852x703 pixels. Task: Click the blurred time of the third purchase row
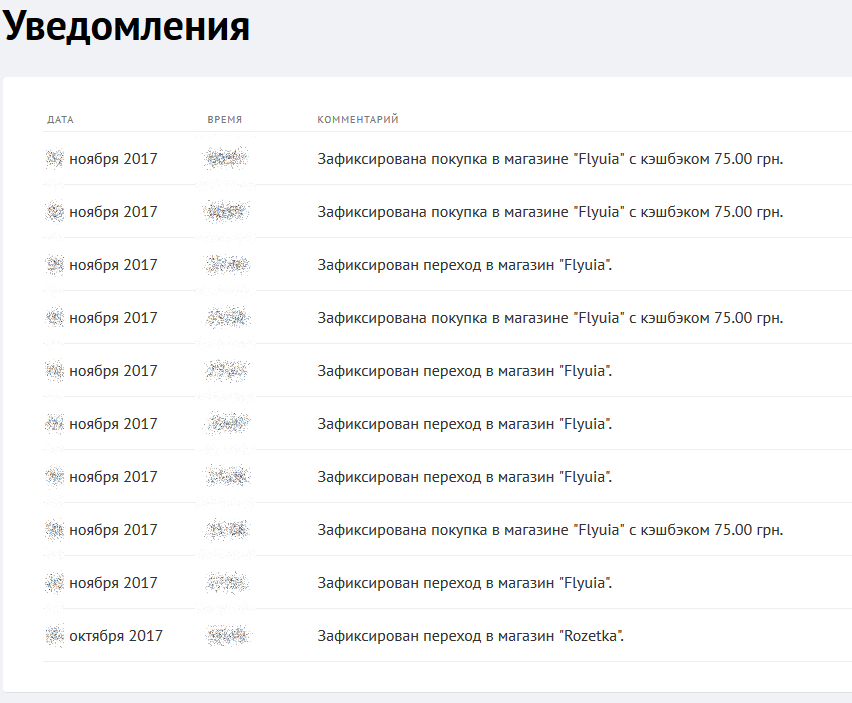(x=227, y=318)
